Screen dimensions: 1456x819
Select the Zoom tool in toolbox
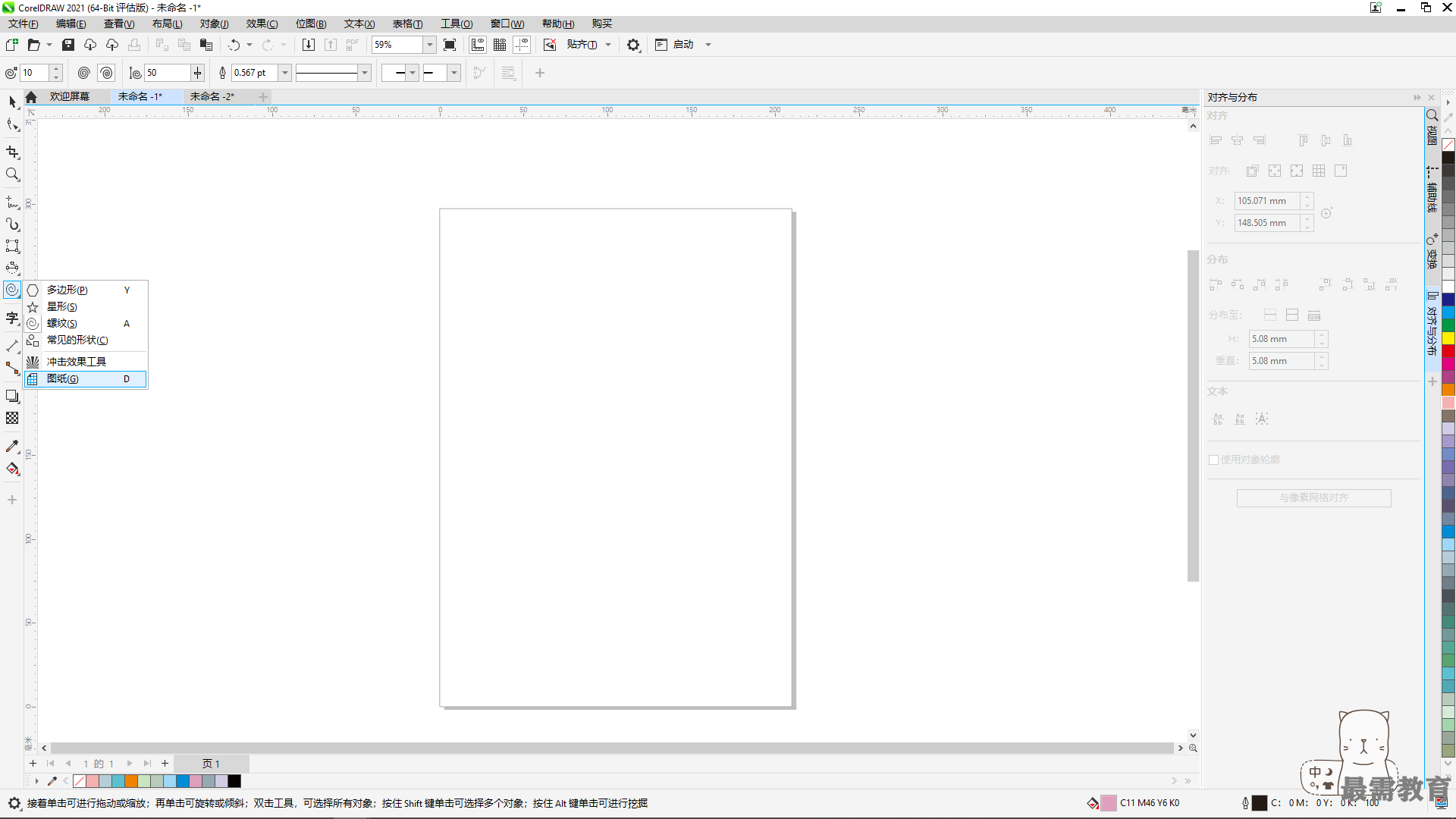pos(12,174)
